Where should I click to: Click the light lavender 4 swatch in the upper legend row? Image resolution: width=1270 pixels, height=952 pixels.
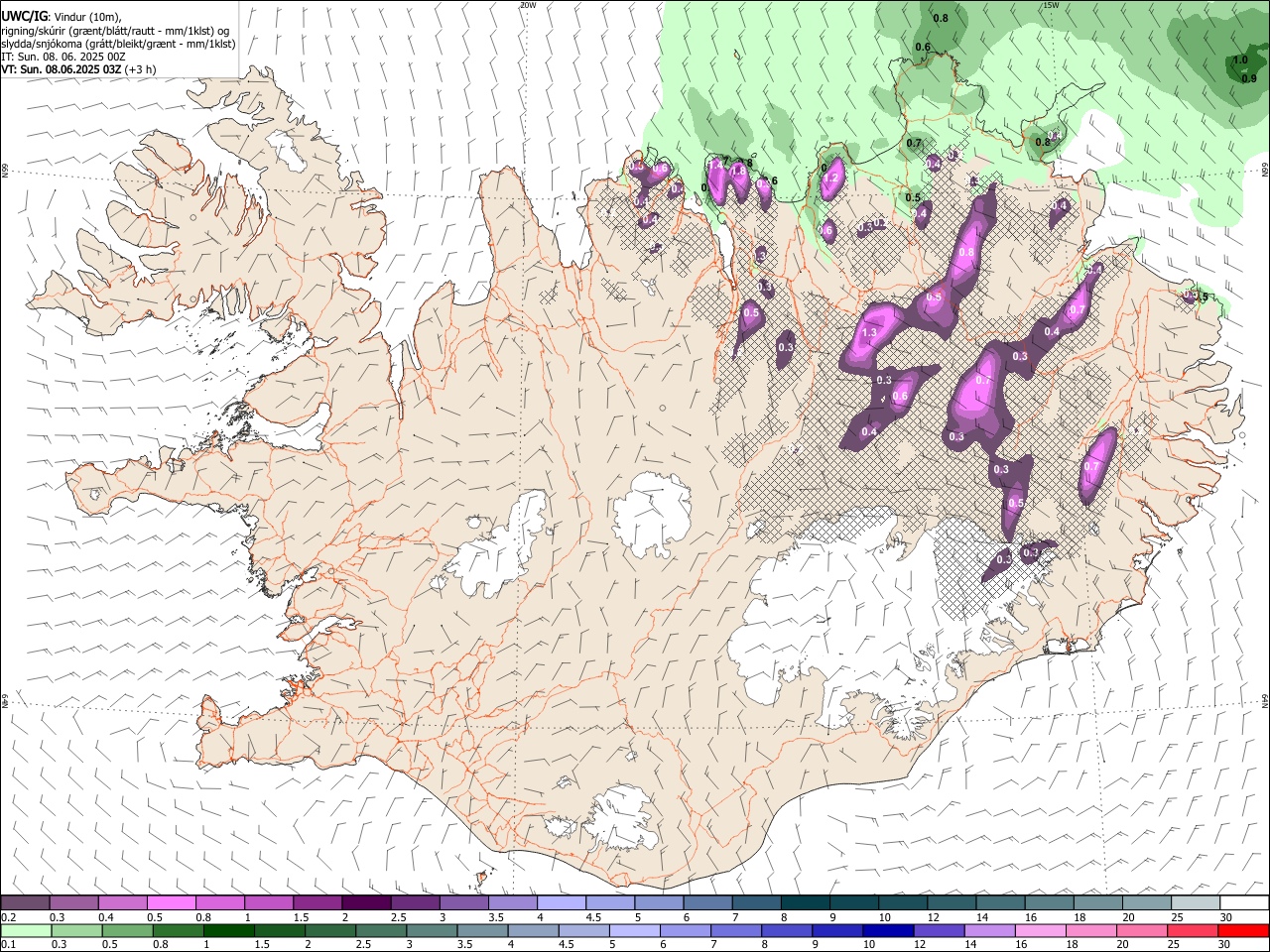coord(562,902)
